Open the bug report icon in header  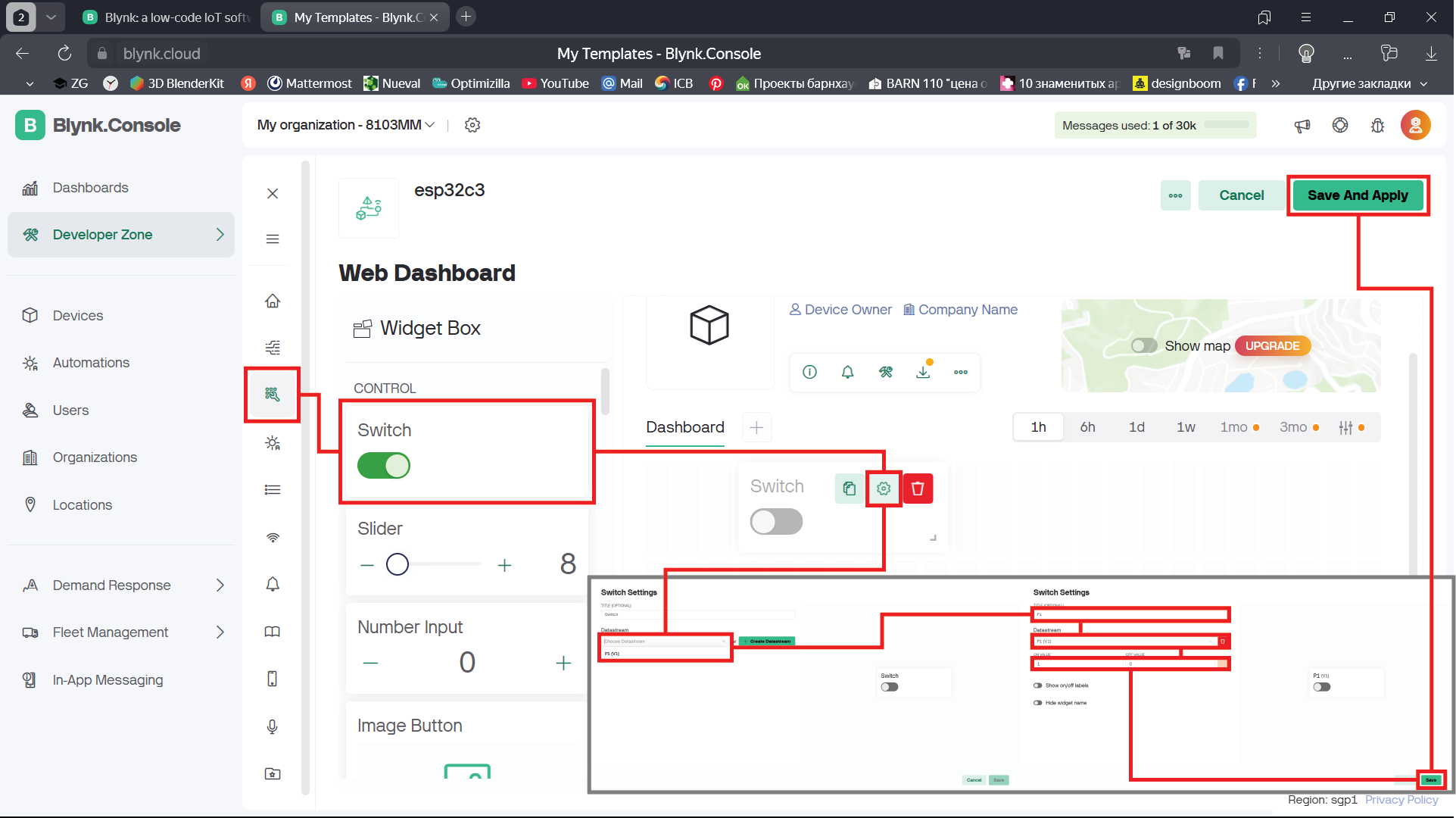(x=1378, y=126)
